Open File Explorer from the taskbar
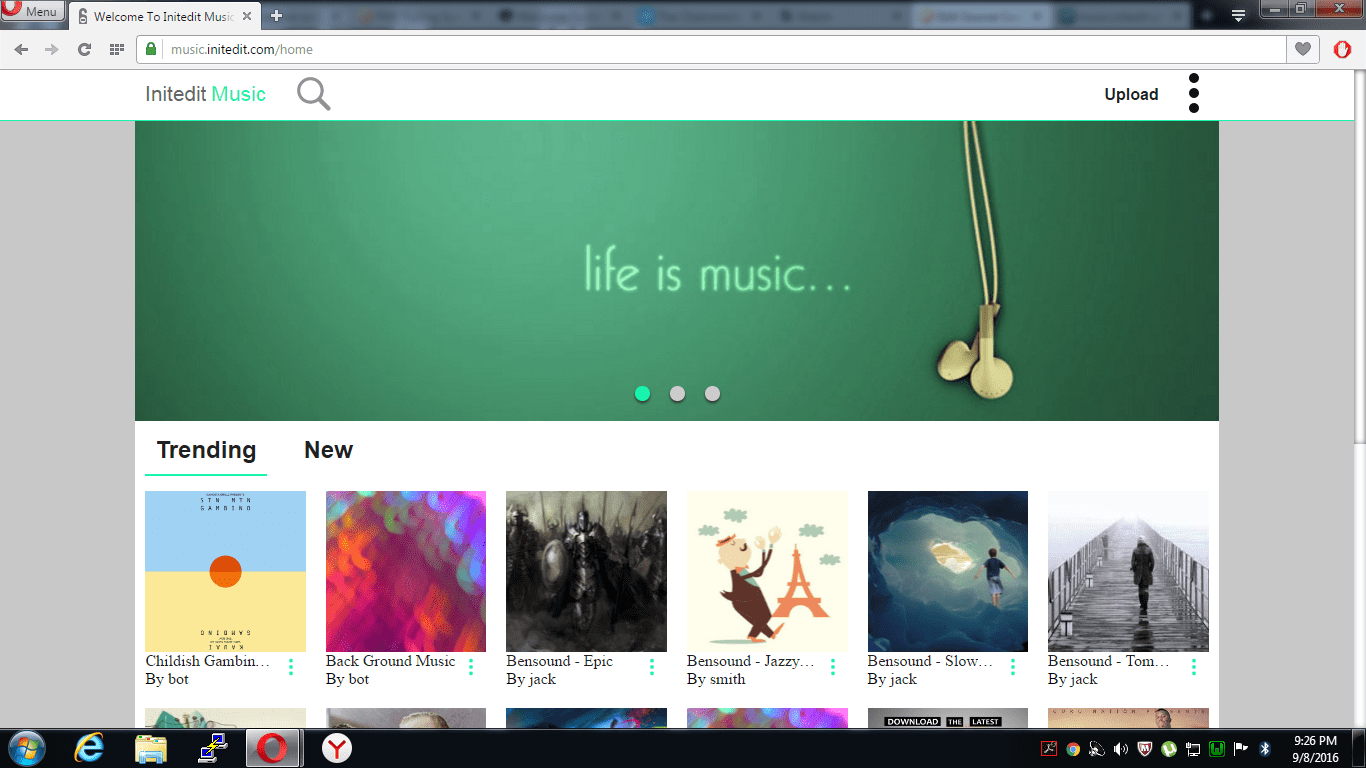1366x768 pixels. coord(151,748)
